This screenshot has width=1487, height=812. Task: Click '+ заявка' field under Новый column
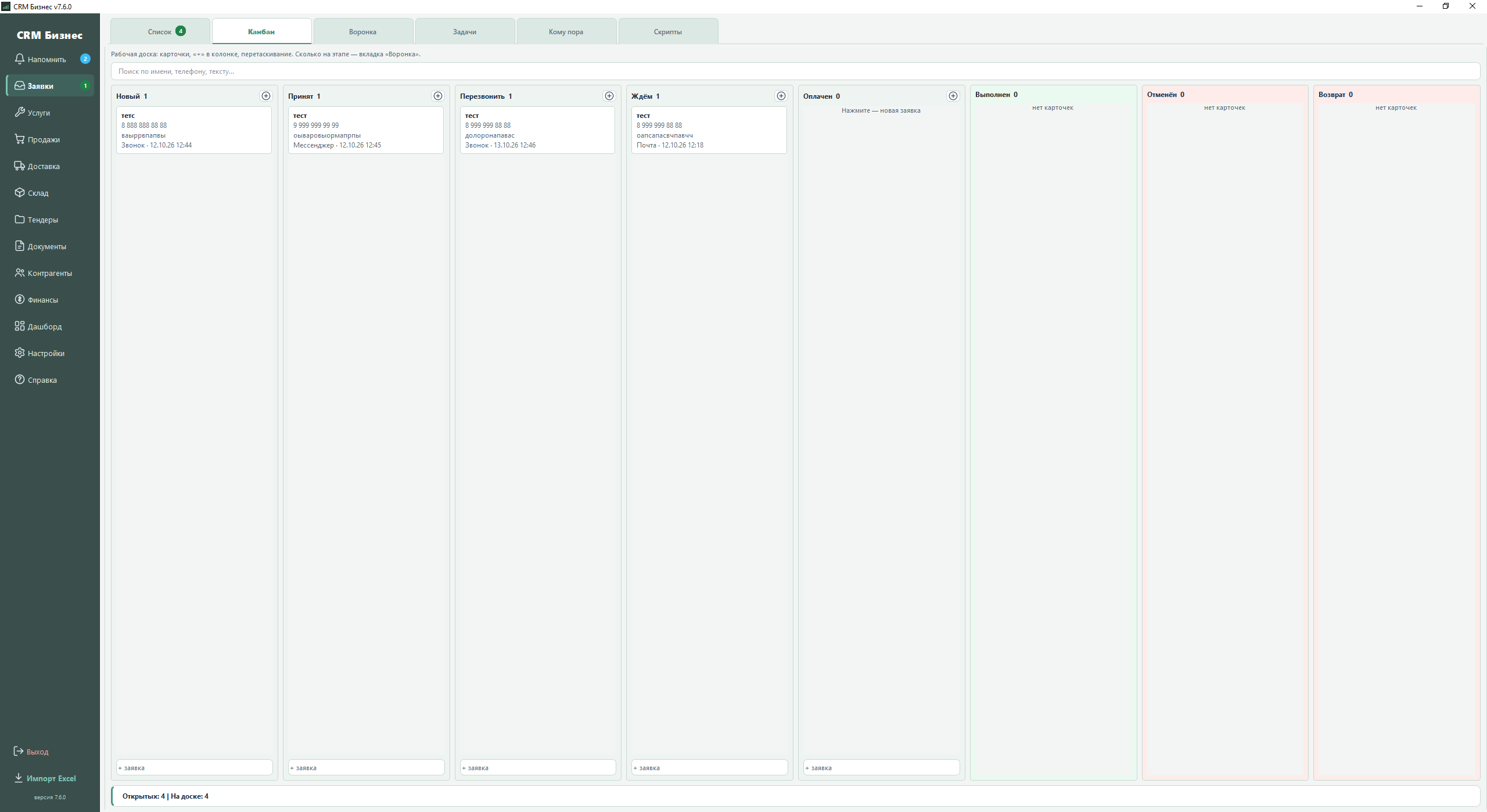tap(195, 767)
